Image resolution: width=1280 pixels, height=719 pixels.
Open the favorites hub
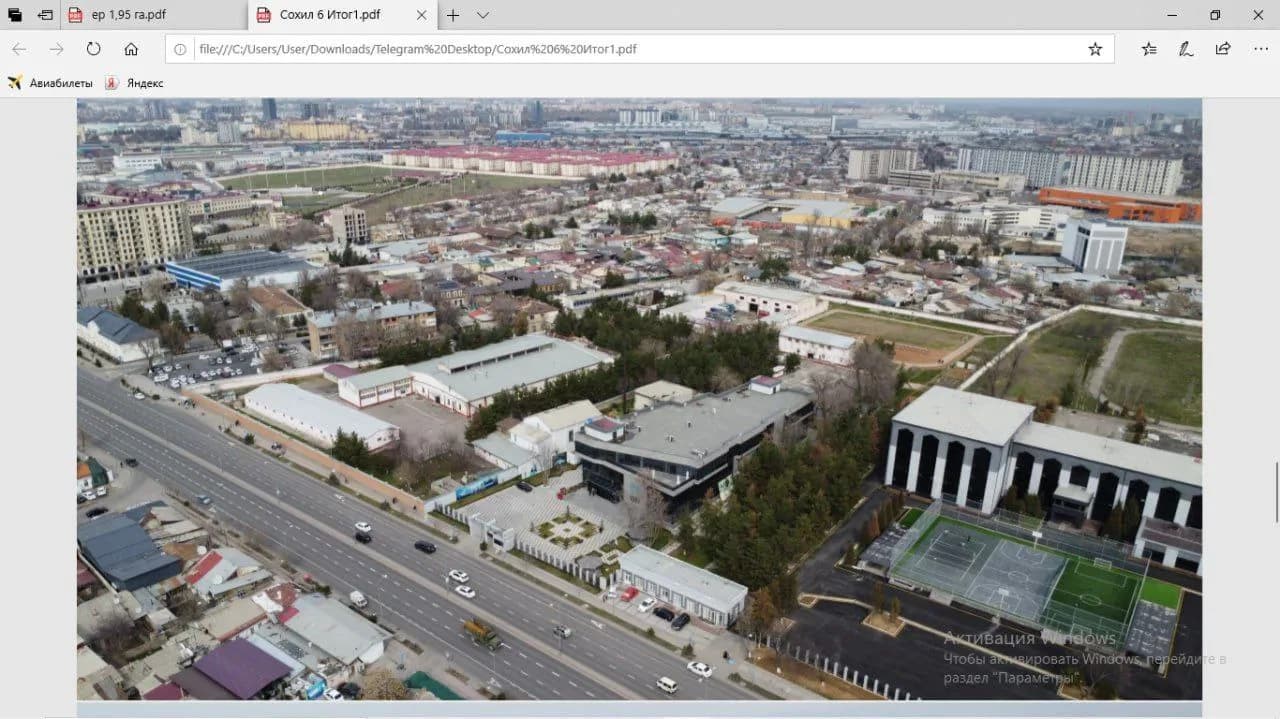click(1149, 49)
